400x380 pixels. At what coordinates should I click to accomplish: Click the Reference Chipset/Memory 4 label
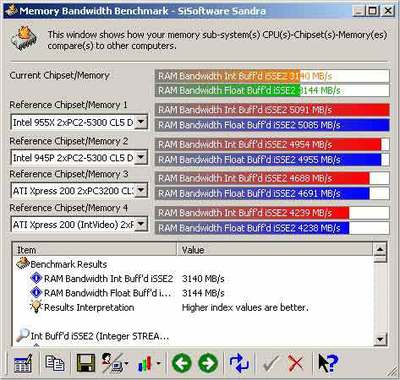click(x=68, y=208)
